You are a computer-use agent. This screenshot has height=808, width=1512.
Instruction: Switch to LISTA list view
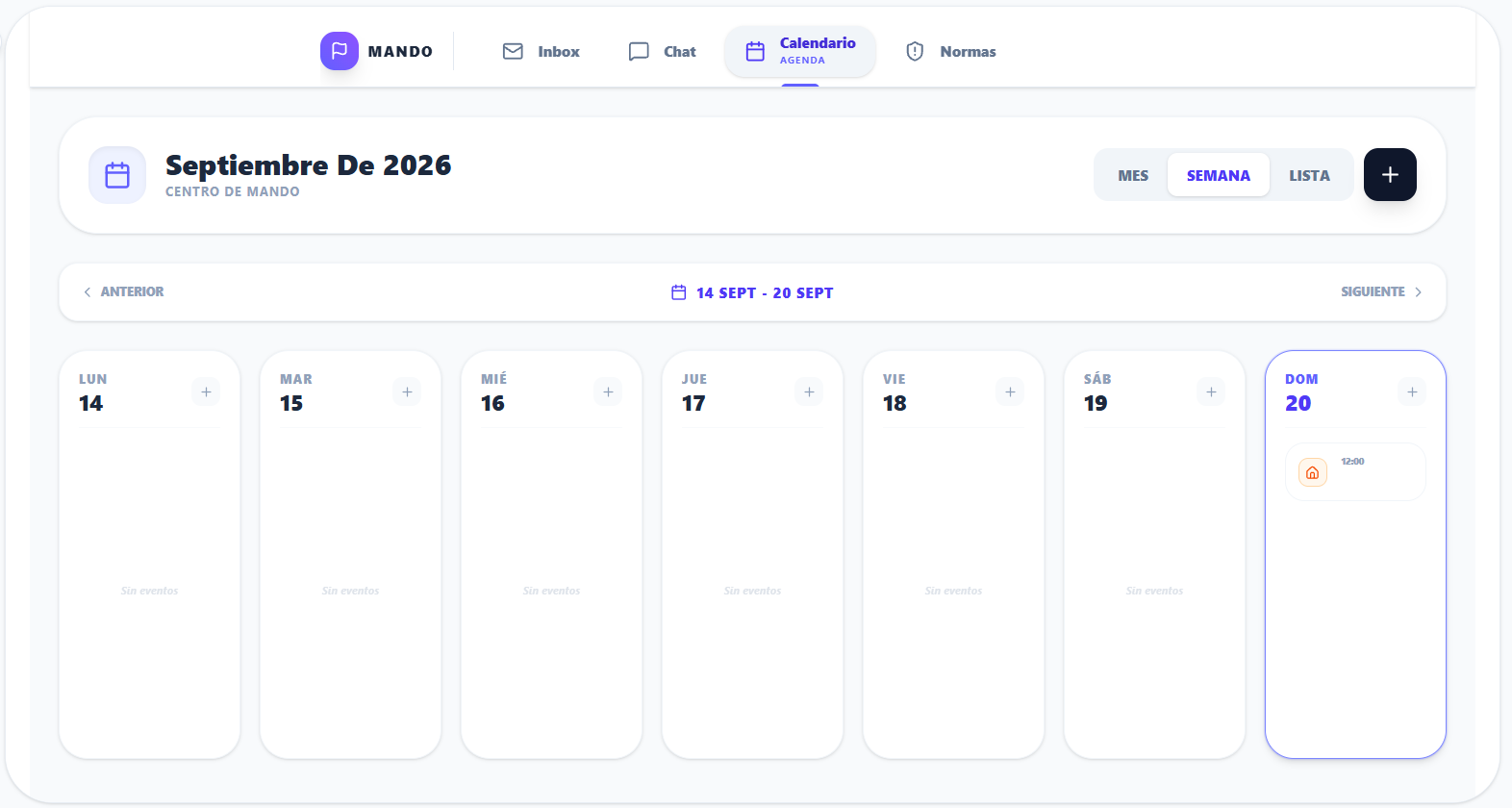coord(1309,175)
